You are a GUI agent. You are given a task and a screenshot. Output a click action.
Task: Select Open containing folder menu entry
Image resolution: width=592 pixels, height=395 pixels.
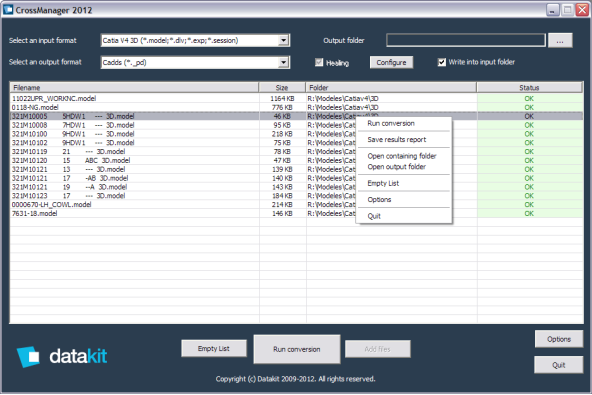(x=402, y=156)
